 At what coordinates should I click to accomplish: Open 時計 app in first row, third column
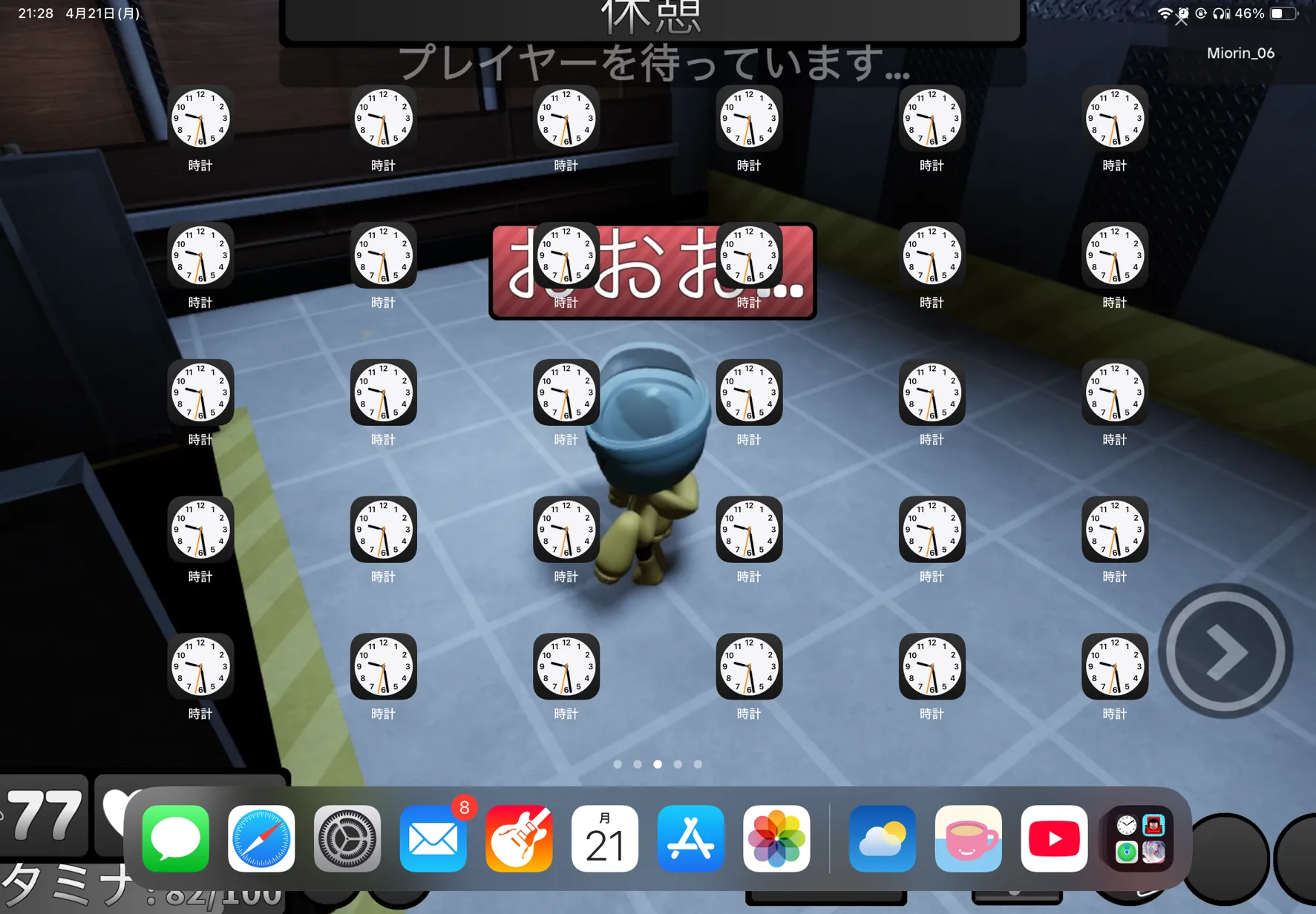[x=566, y=119]
